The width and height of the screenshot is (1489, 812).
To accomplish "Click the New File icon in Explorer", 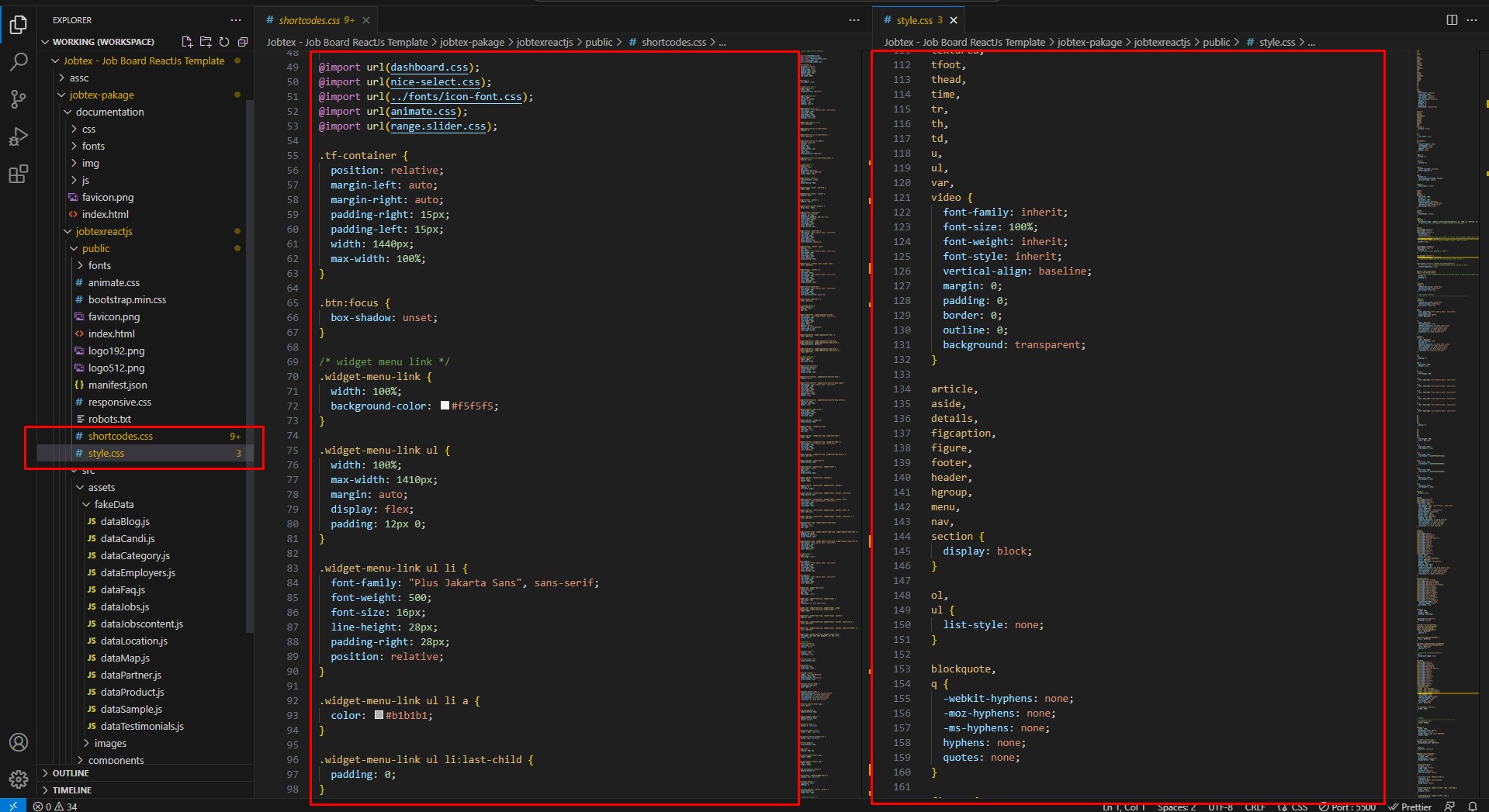I will point(187,42).
